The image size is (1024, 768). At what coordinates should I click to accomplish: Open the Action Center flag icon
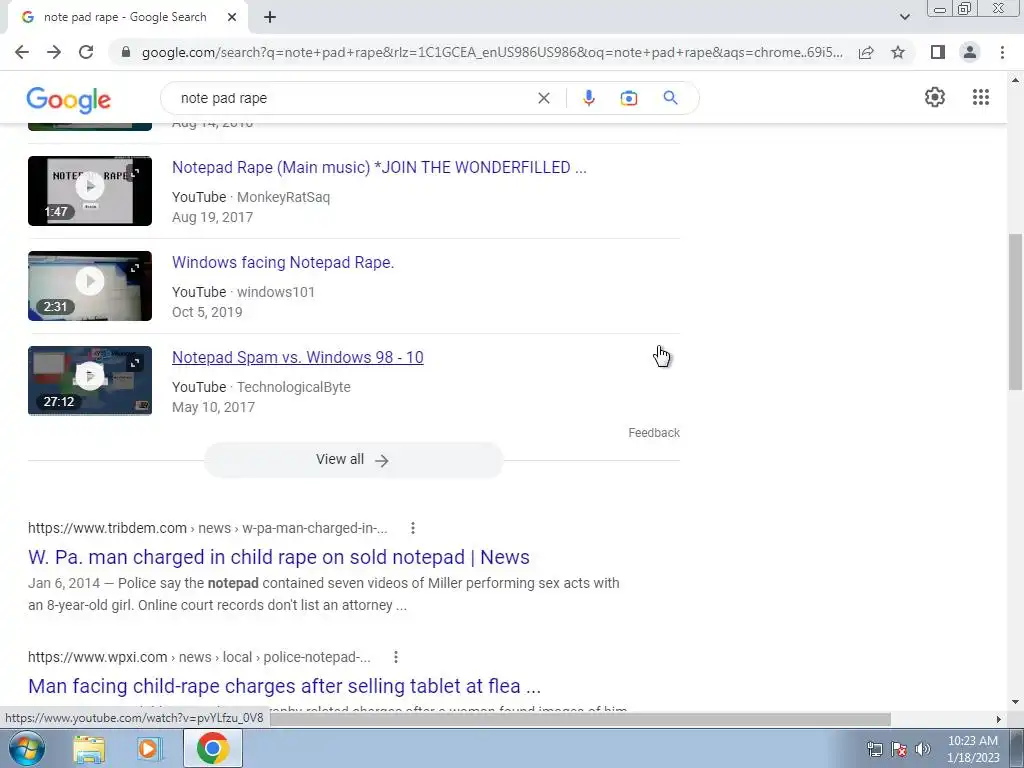click(899, 749)
